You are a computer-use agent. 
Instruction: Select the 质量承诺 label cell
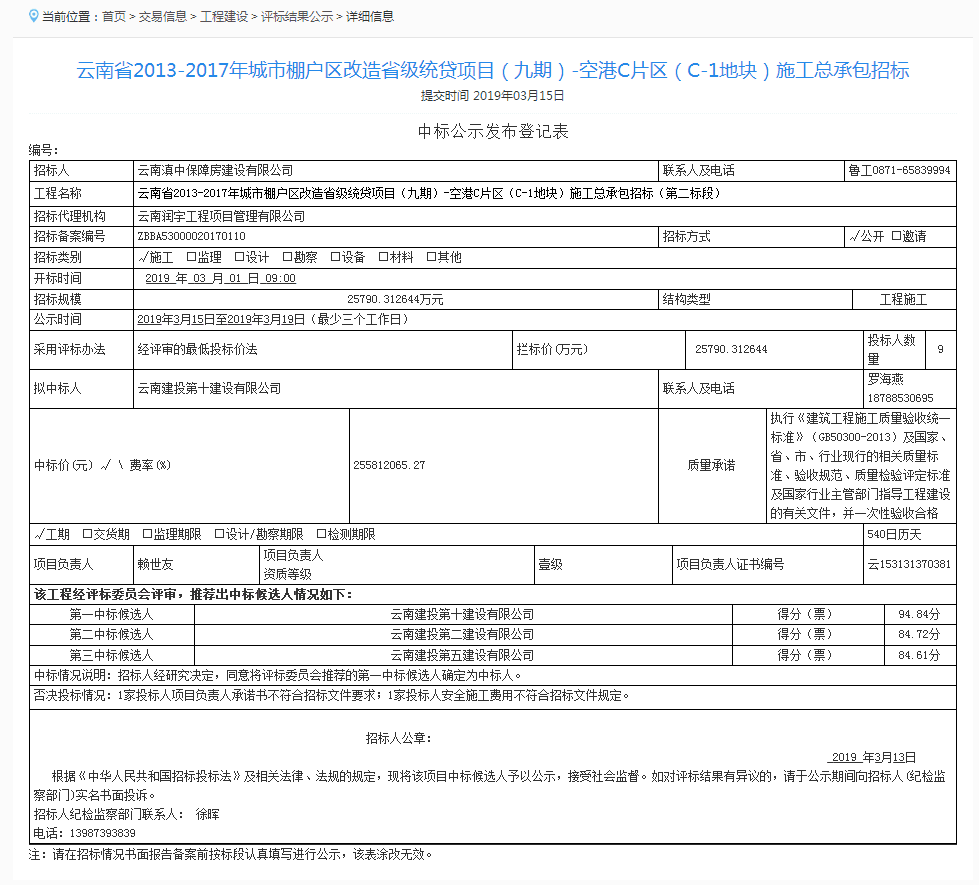[711, 465]
